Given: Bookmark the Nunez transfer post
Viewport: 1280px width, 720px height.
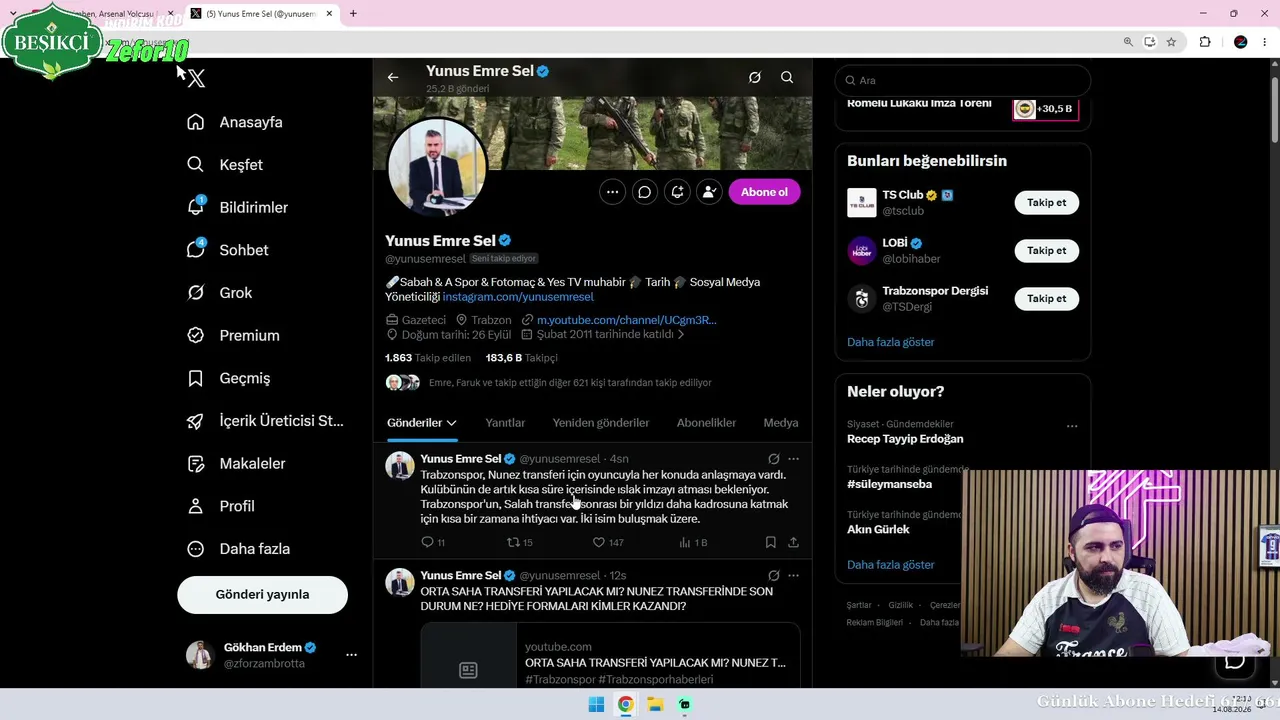Looking at the screenshot, I should [x=770, y=542].
